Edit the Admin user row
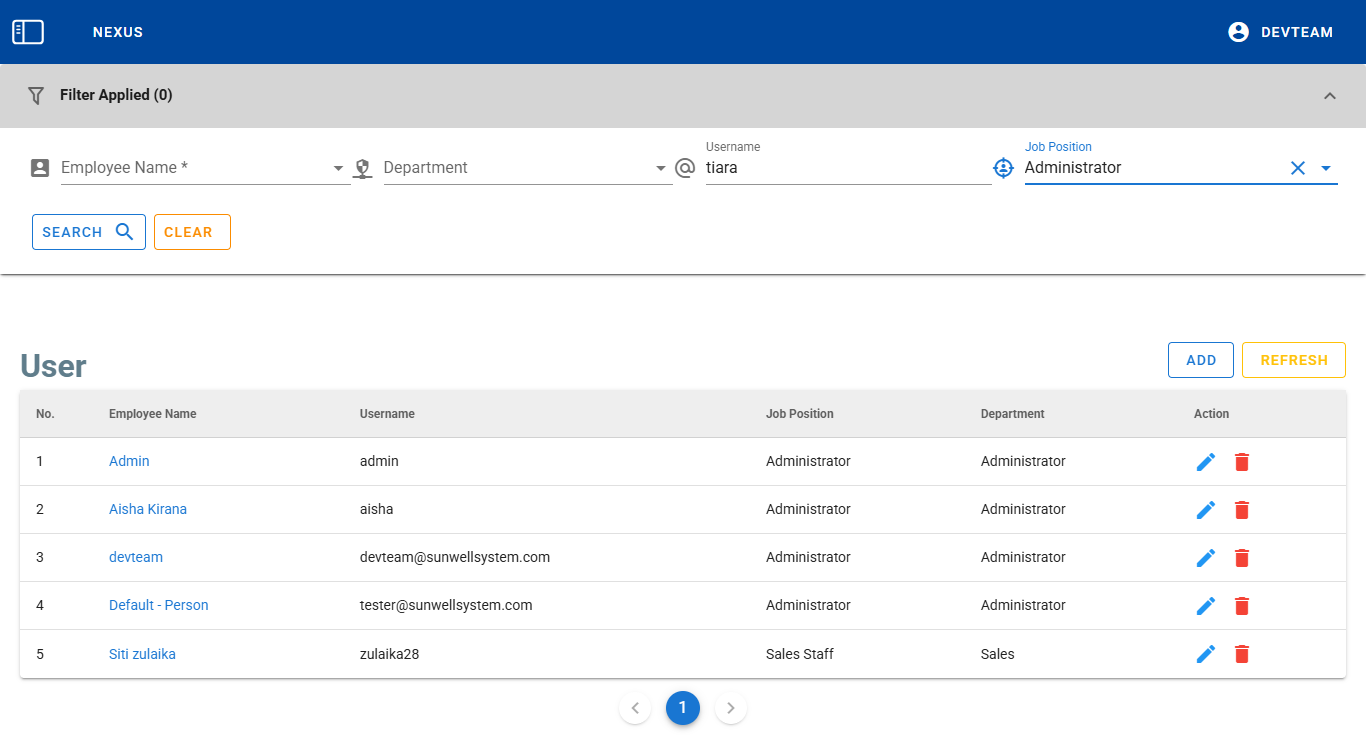Screen dimensions: 1366x750 pyautogui.click(x=1206, y=462)
